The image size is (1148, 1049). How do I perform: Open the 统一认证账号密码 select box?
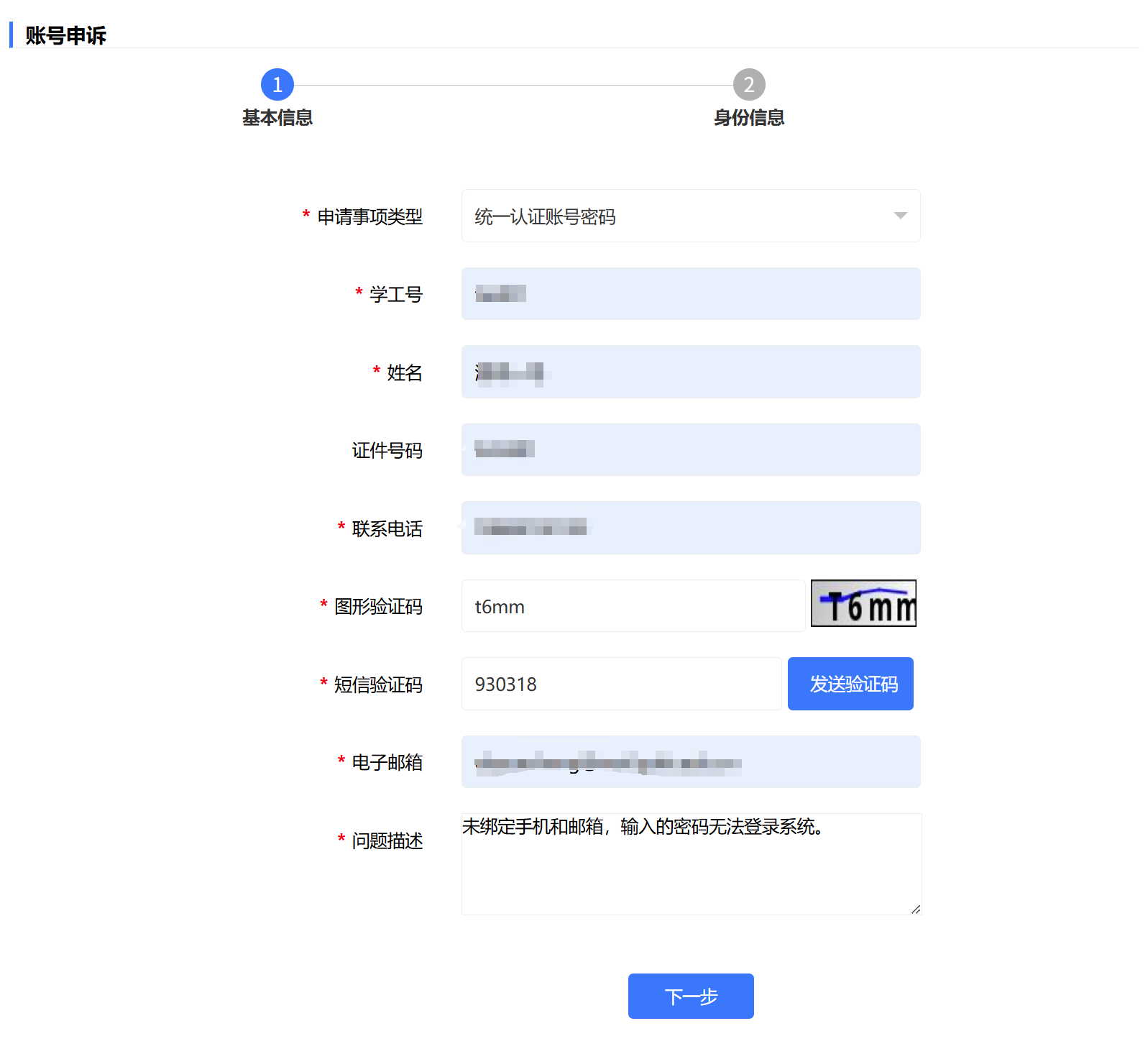(676, 216)
